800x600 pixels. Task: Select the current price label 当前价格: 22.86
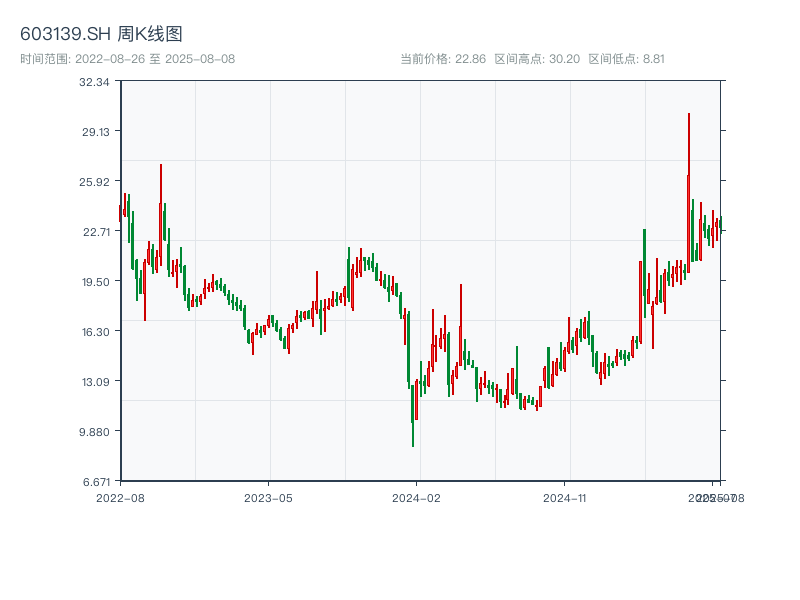click(443, 59)
